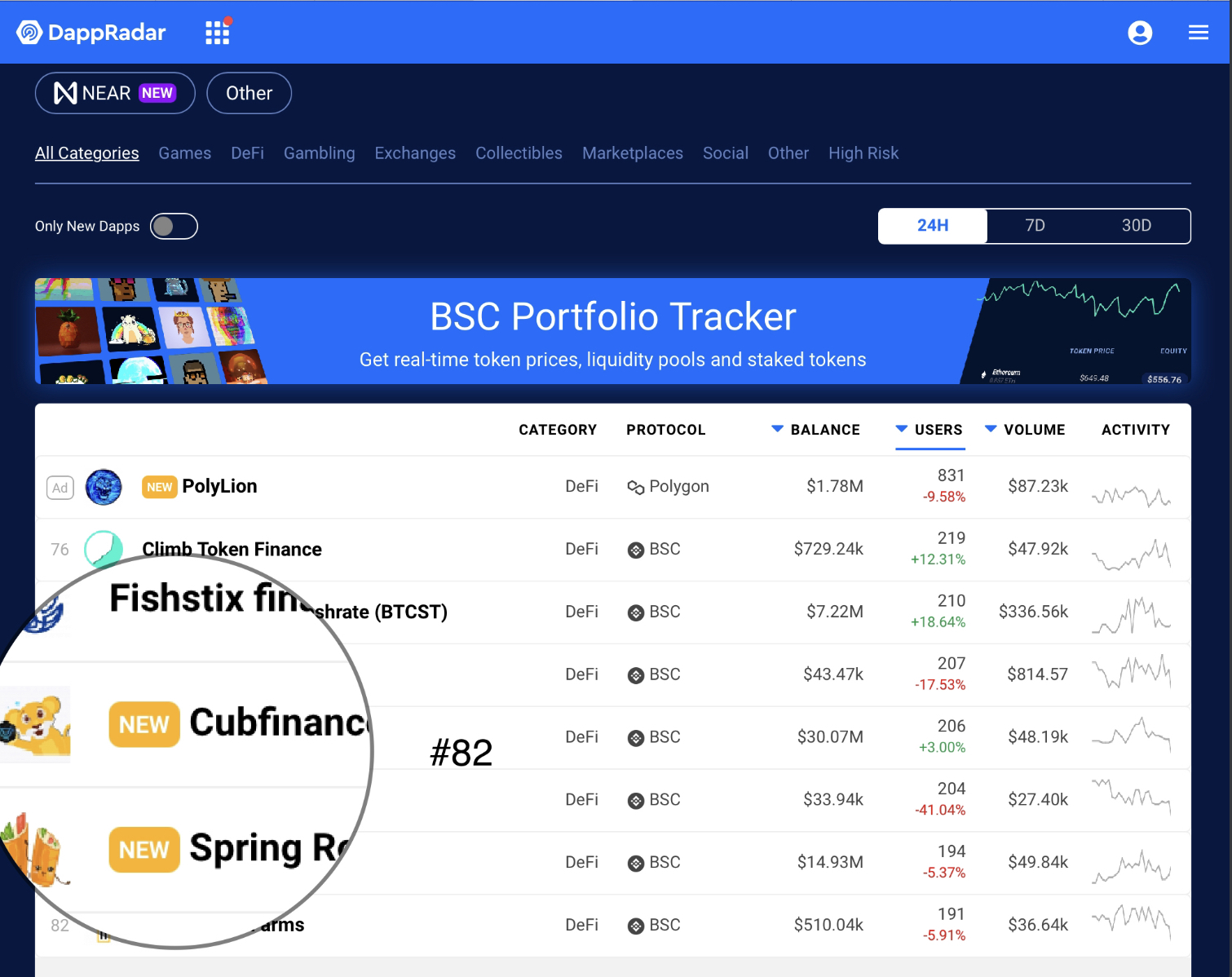Sort the table by Users

[x=930, y=430]
